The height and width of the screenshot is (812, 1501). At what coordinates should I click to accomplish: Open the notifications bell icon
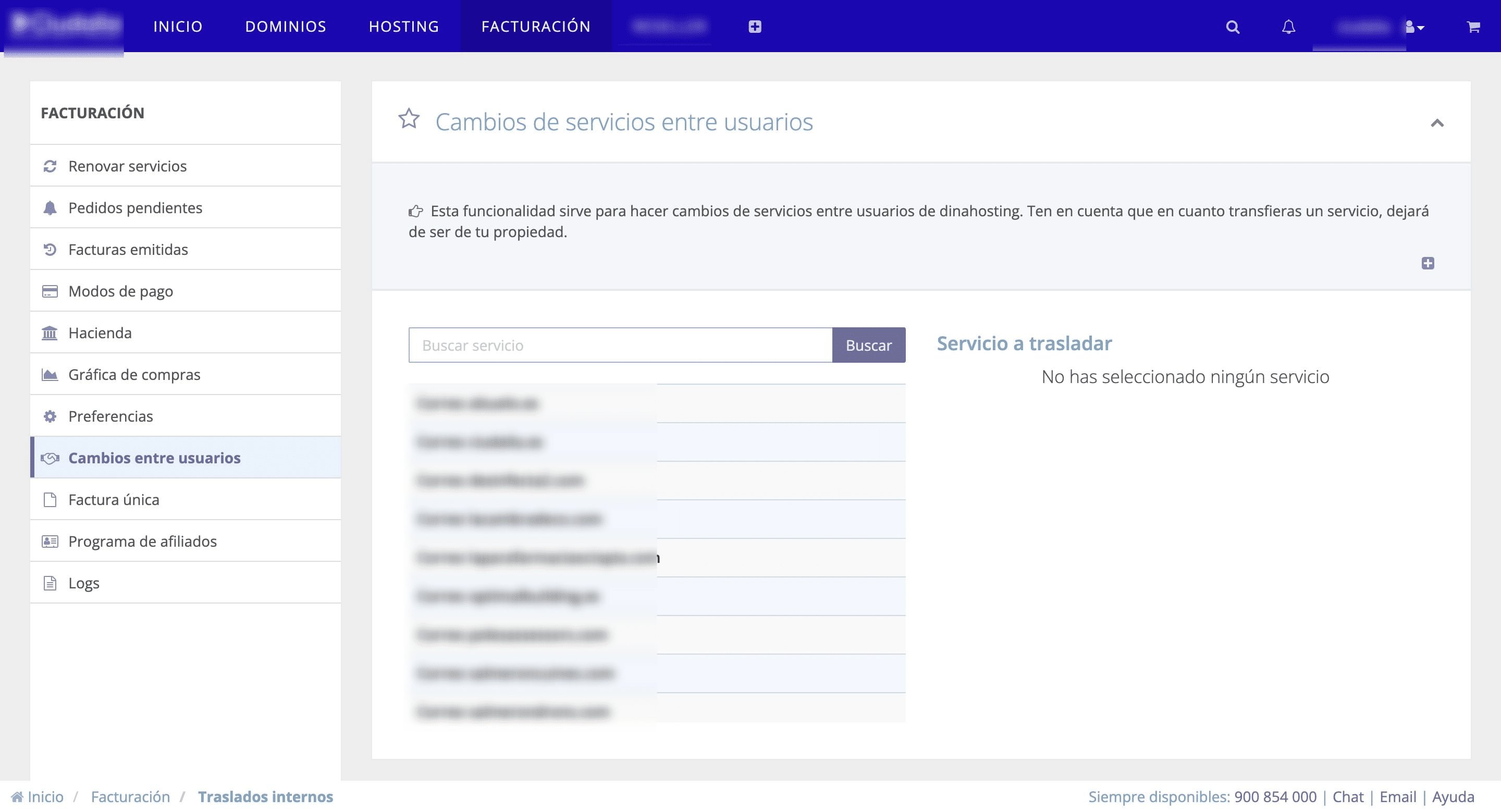[1288, 27]
